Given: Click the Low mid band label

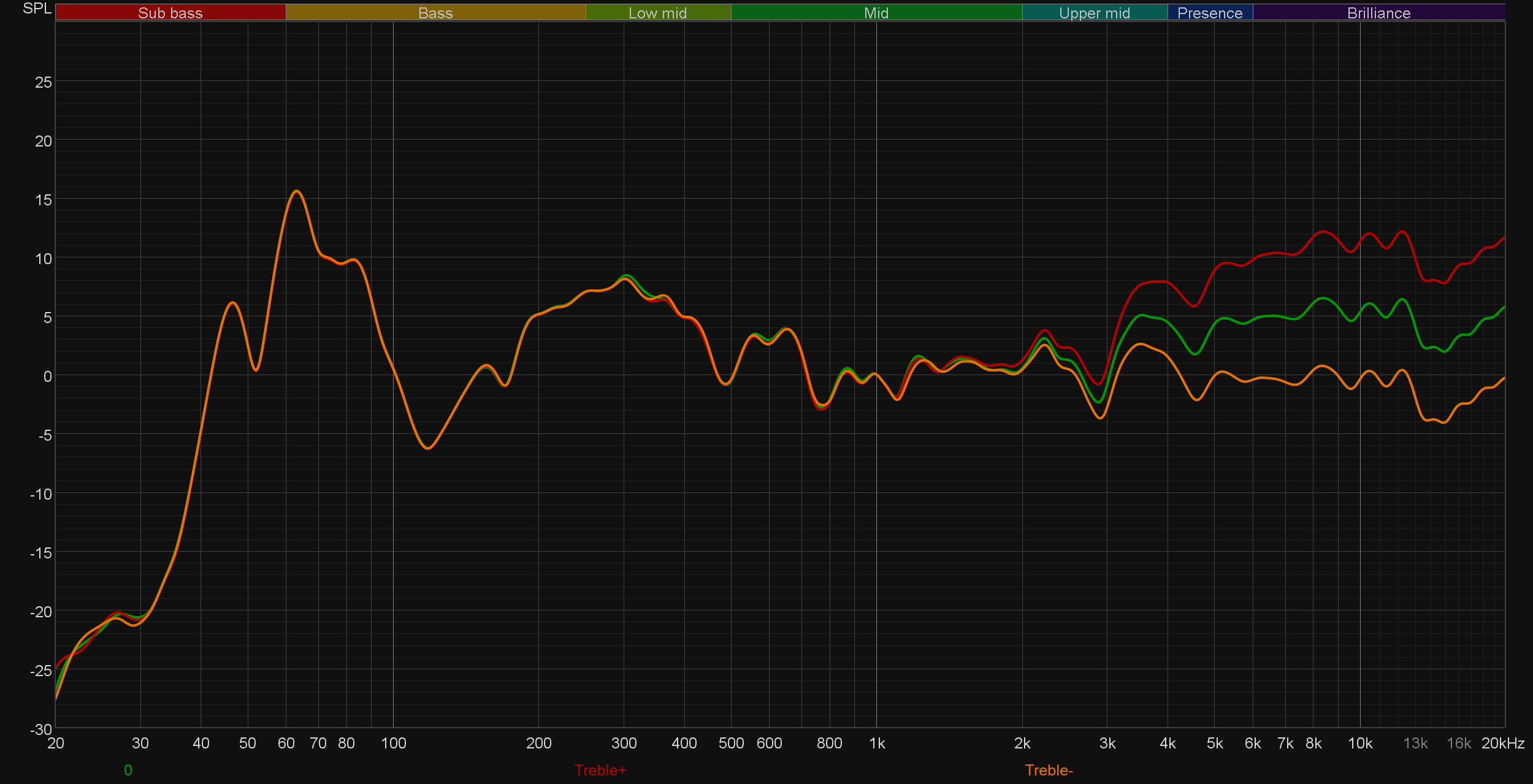Looking at the screenshot, I should click(x=657, y=13).
